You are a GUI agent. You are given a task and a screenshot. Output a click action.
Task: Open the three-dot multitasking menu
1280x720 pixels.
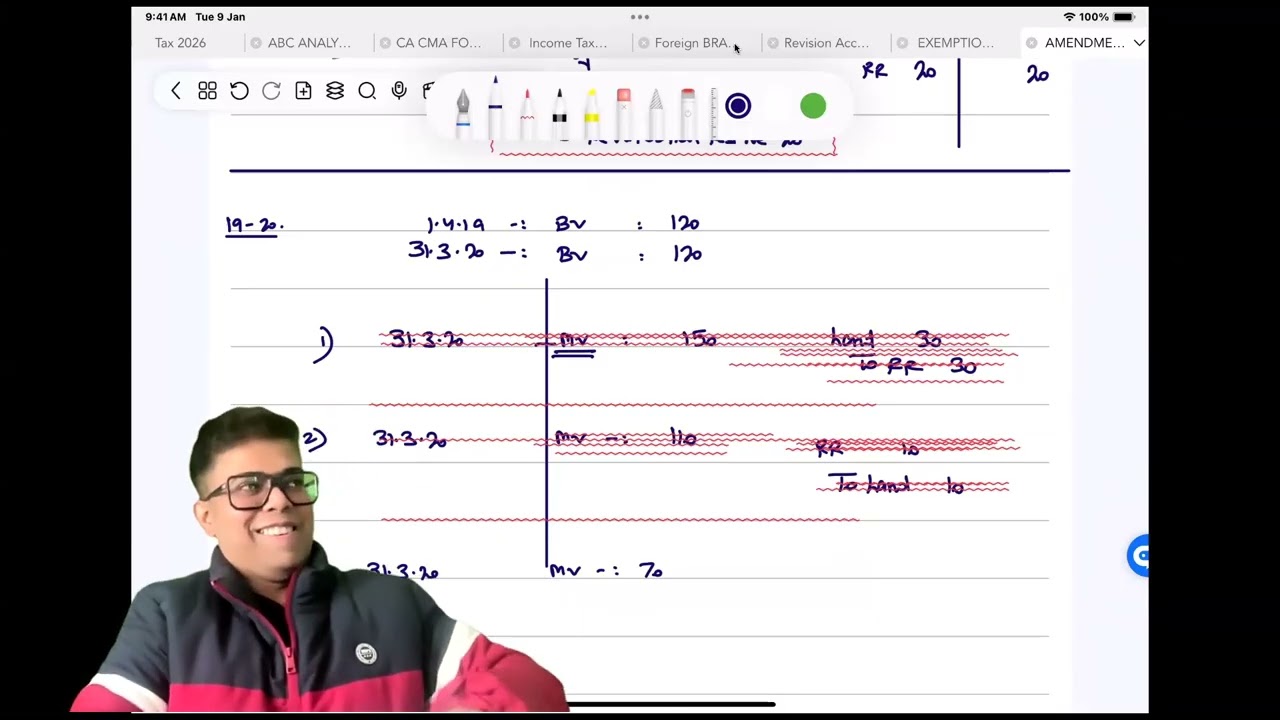click(640, 17)
